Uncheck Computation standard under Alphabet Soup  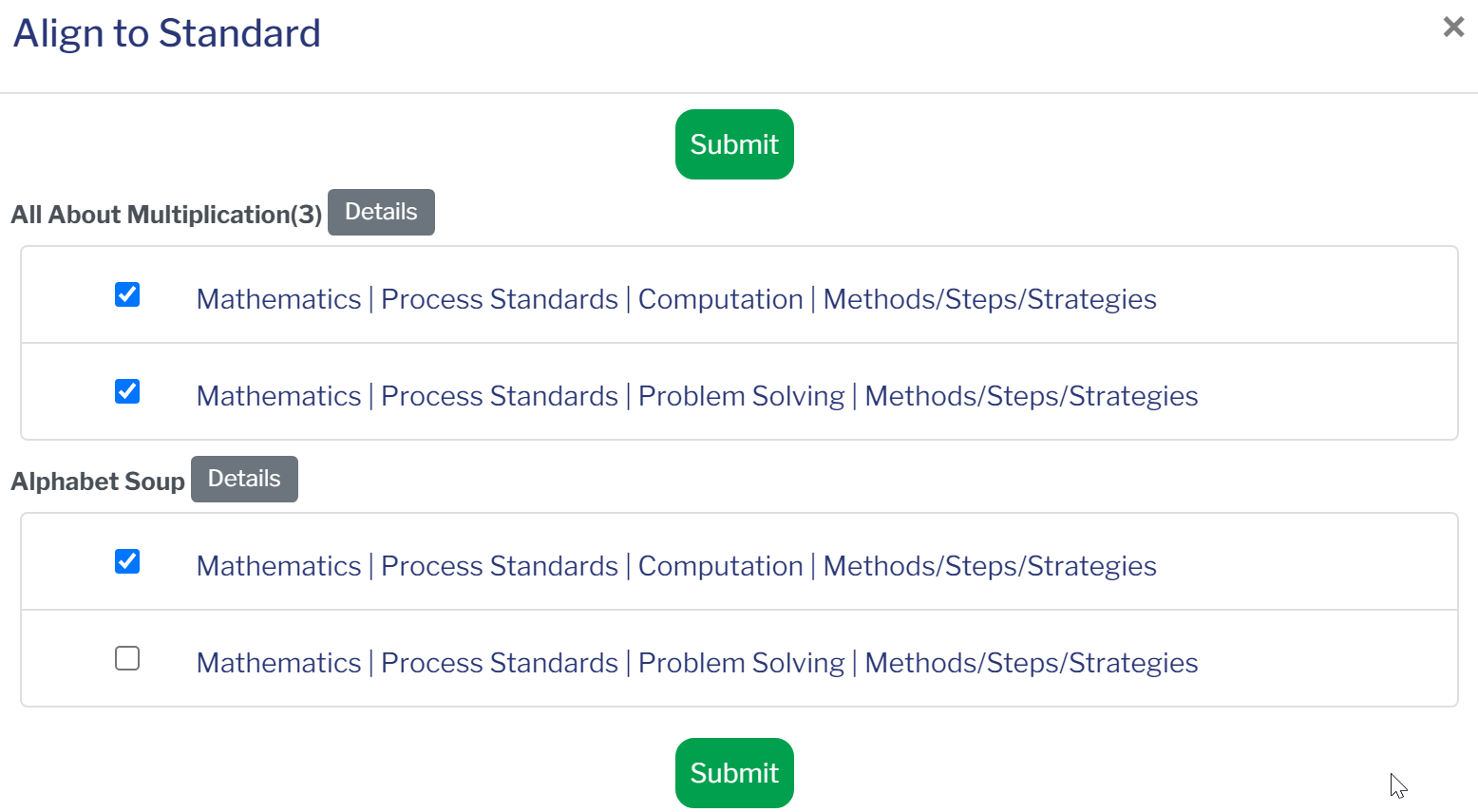pyautogui.click(x=127, y=562)
